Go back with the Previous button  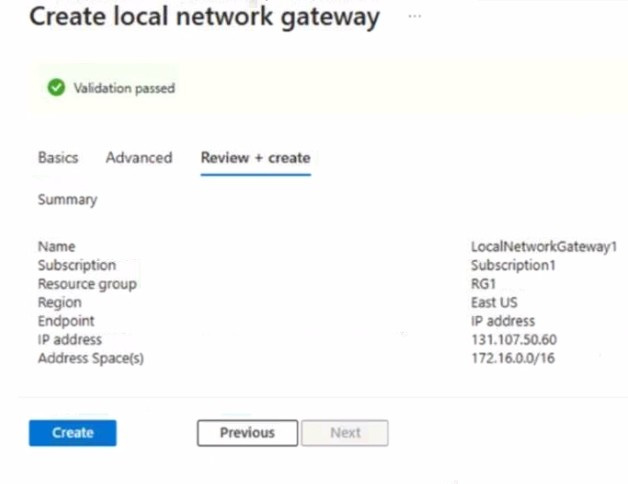point(248,433)
